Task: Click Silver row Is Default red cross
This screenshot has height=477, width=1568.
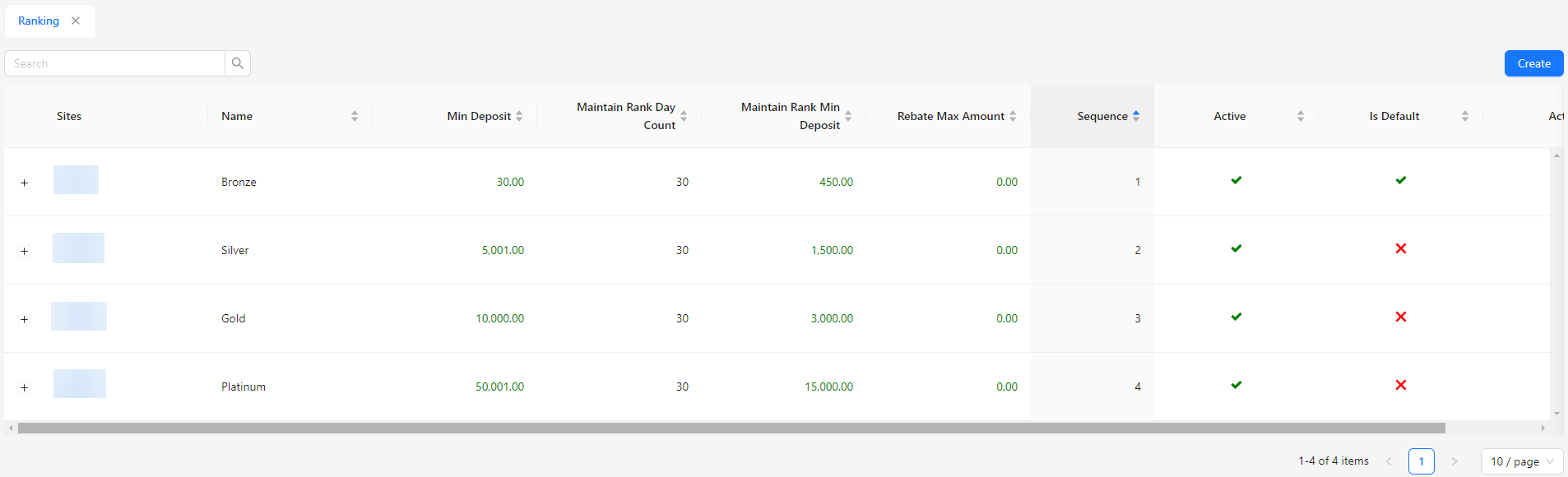Action: [x=1401, y=249]
